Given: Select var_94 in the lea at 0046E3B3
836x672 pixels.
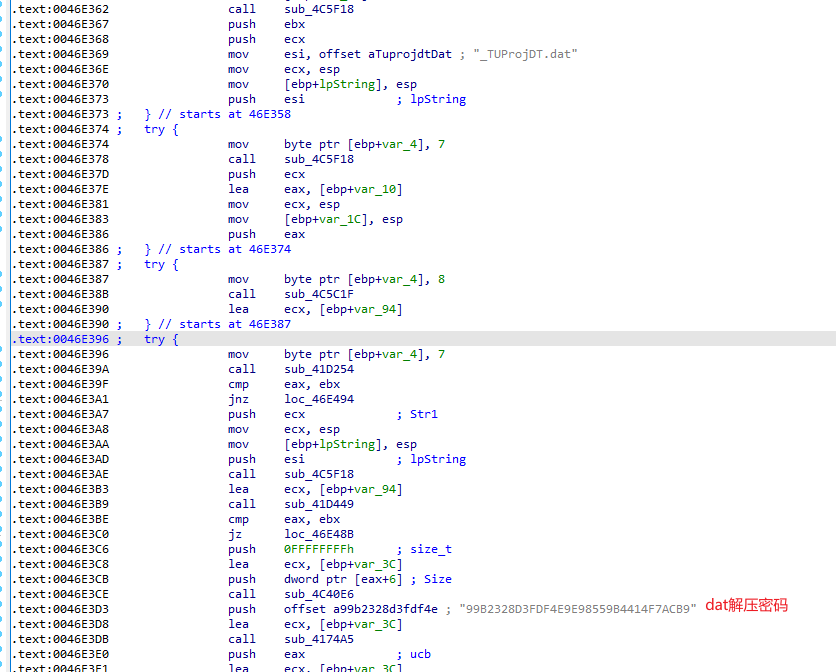Looking at the screenshot, I should tap(375, 489).
